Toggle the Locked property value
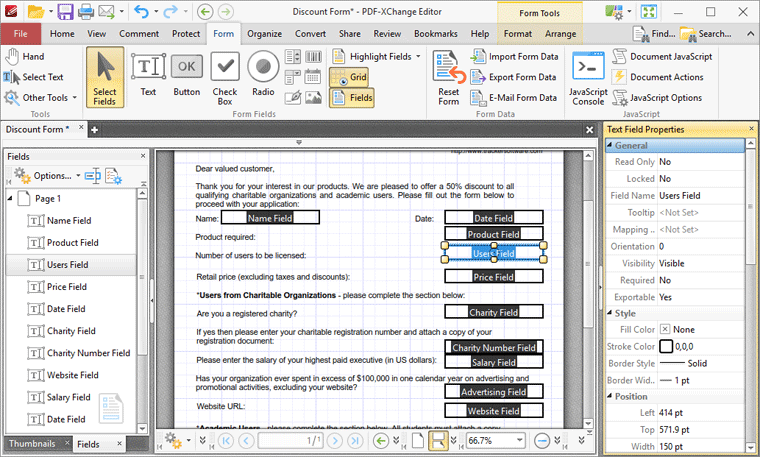Image resolution: width=760 pixels, height=457 pixels. (700, 179)
